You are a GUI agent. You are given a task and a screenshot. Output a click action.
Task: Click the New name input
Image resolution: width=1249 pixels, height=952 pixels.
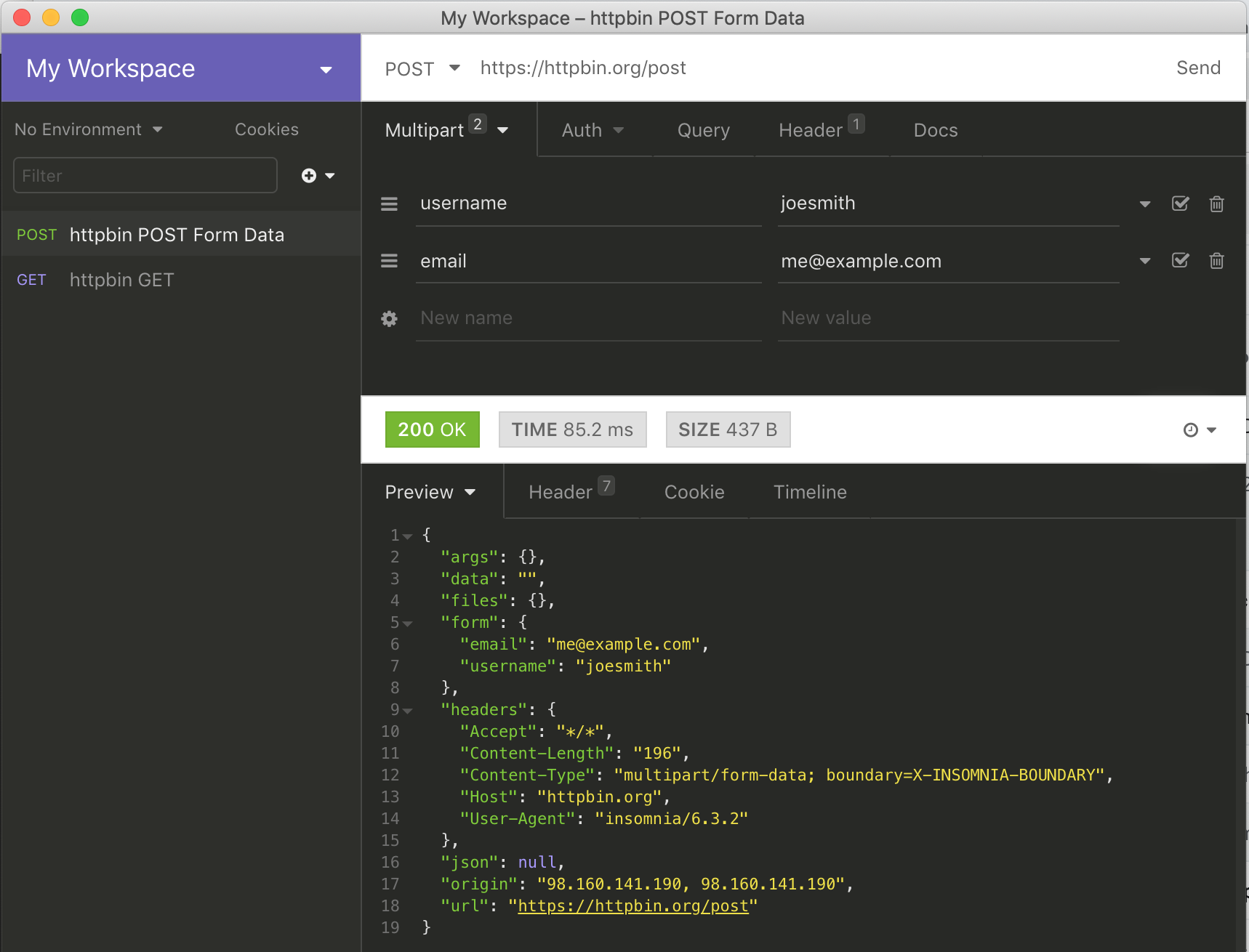(588, 318)
